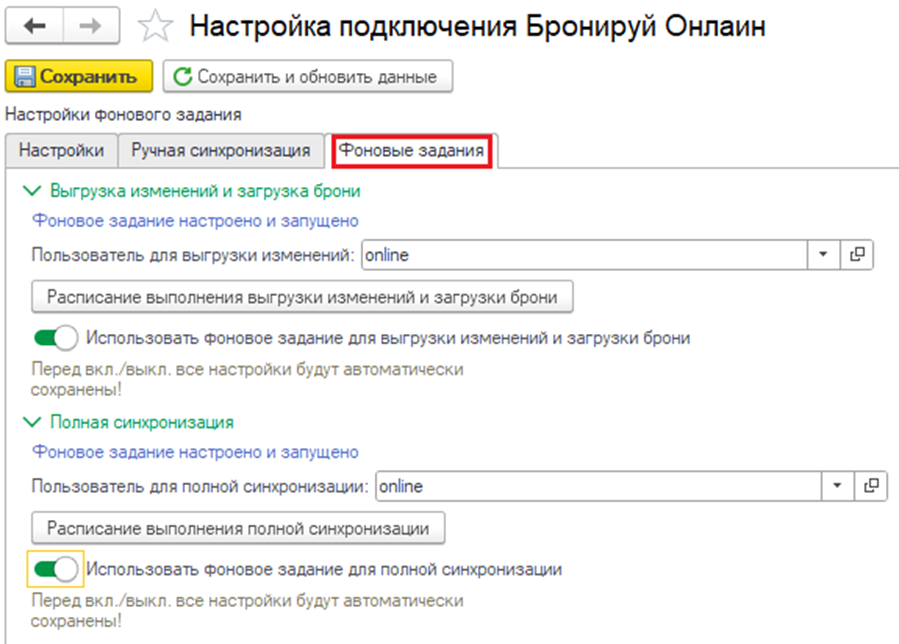Add page to favorites with star icon

pos(155,26)
